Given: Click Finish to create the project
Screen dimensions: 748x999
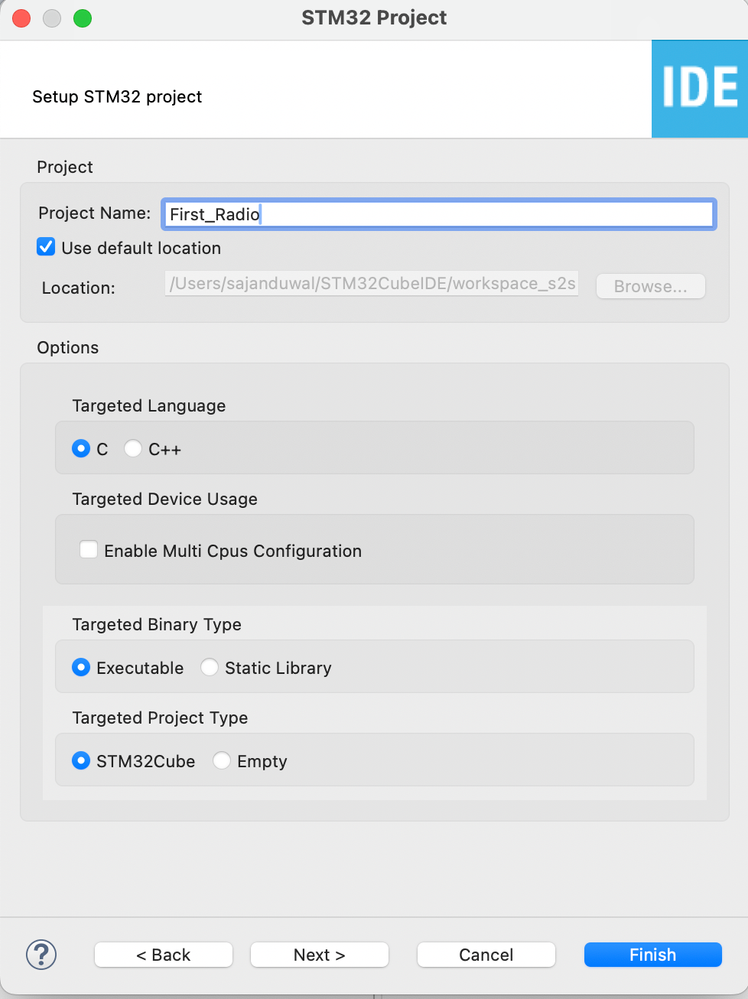Looking at the screenshot, I should pyautogui.click(x=652, y=955).
